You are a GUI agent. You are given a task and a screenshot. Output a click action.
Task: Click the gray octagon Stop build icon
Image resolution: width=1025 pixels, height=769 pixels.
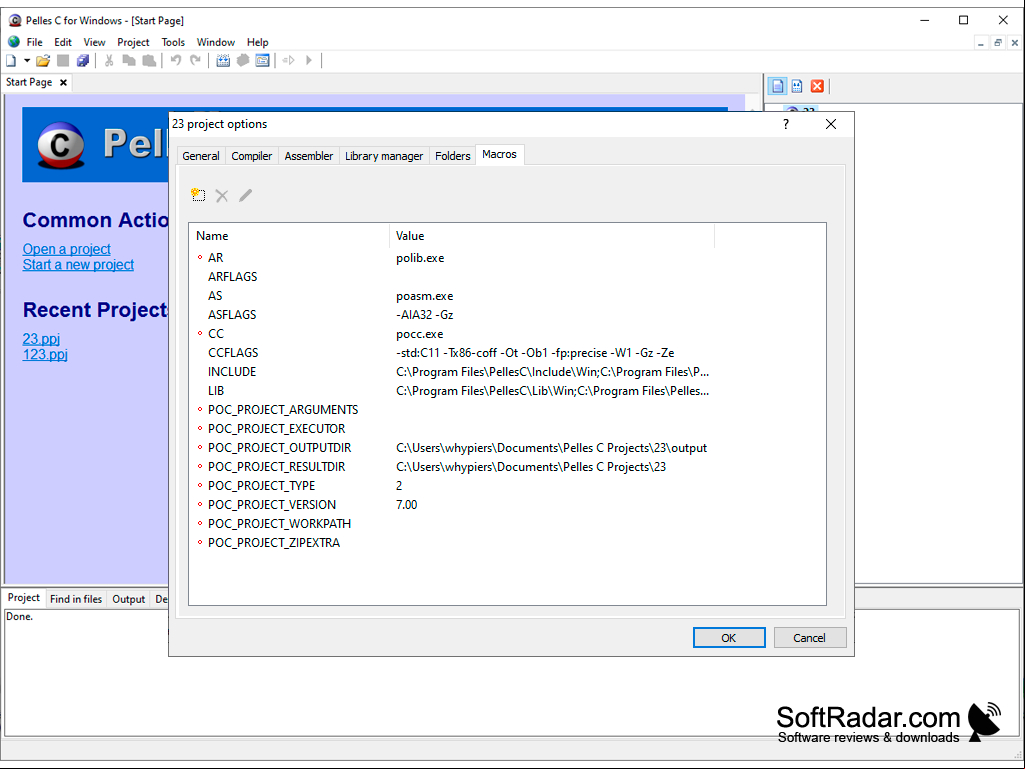(x=243, y=61)
